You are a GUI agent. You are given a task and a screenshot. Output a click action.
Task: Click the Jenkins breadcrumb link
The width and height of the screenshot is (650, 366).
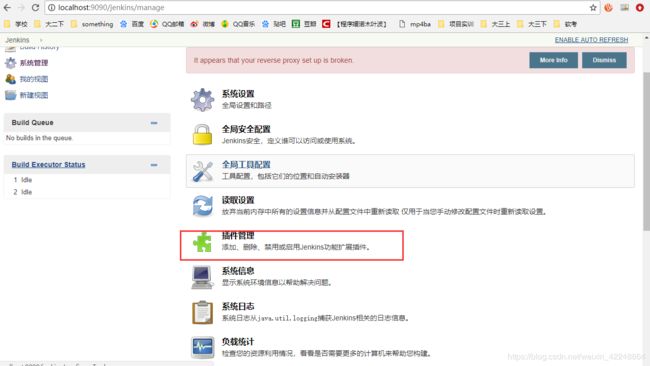click(x=17, y=40)
